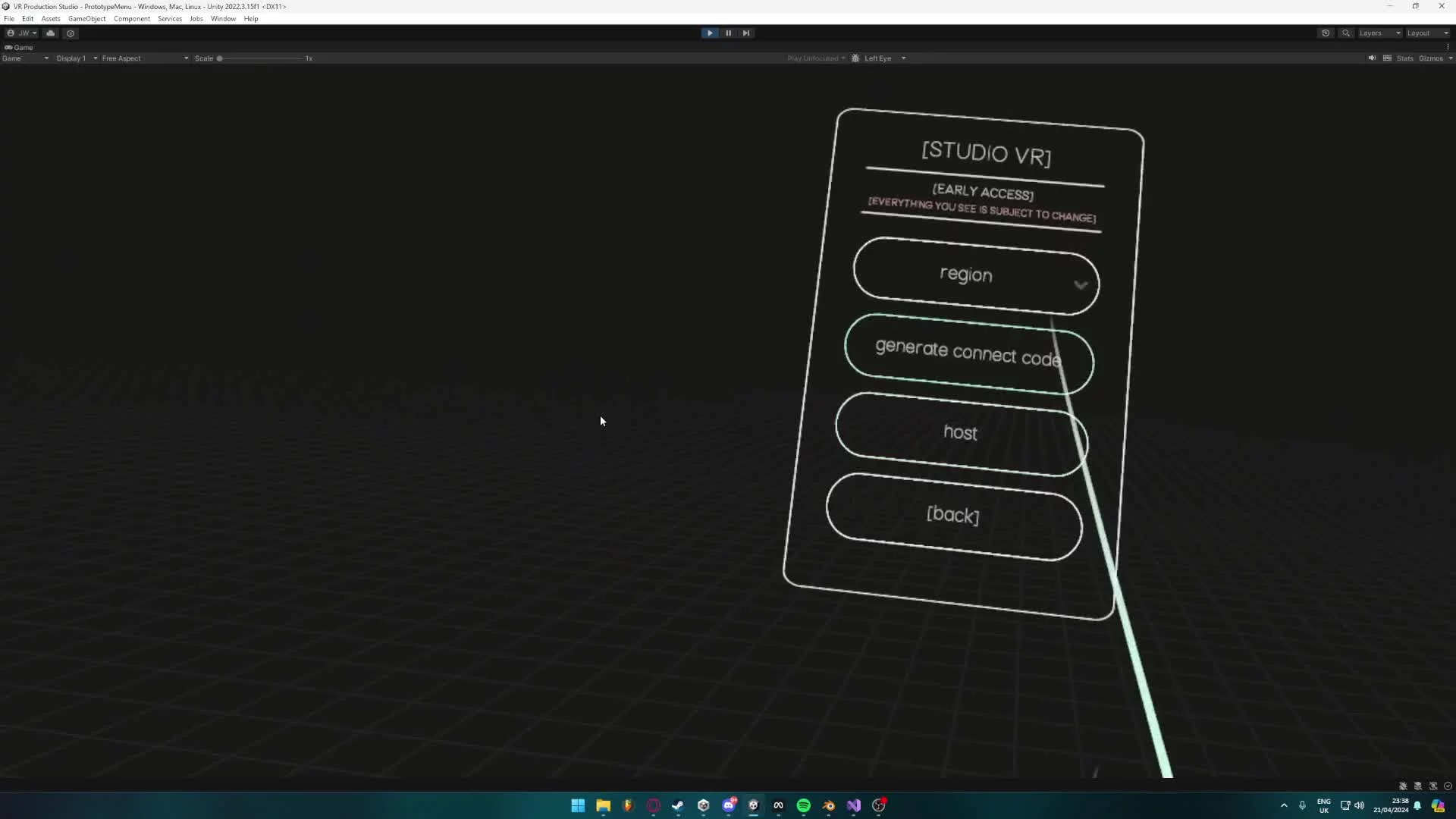Open Unity Version Control icon

point(71,33)
